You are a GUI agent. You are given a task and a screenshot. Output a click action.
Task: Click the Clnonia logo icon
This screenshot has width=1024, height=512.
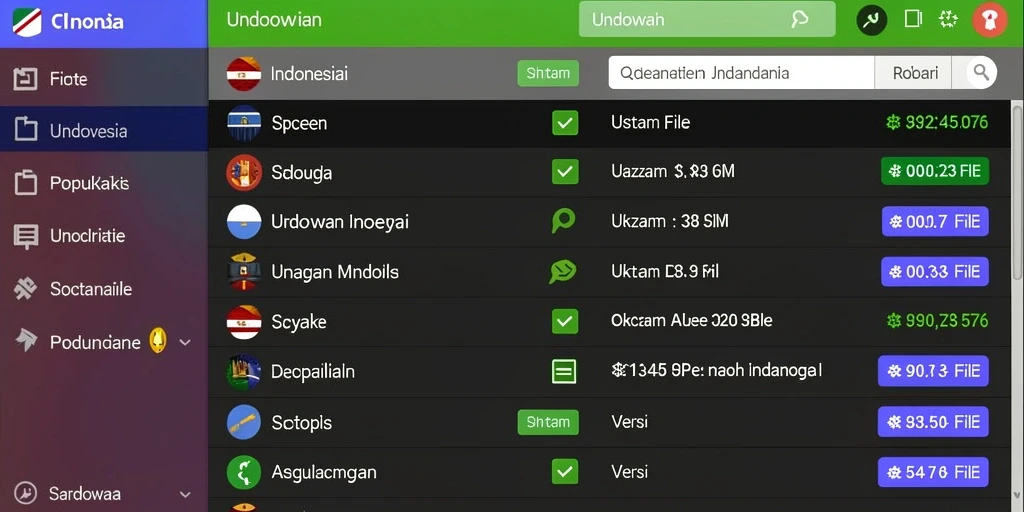[27, 22]
